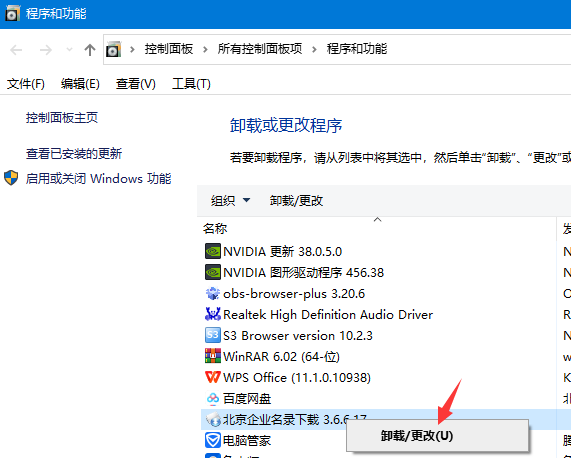Select Realtek High Definition Audio Driver entry
Screen dimensions: 571x458
click(328, 315)
